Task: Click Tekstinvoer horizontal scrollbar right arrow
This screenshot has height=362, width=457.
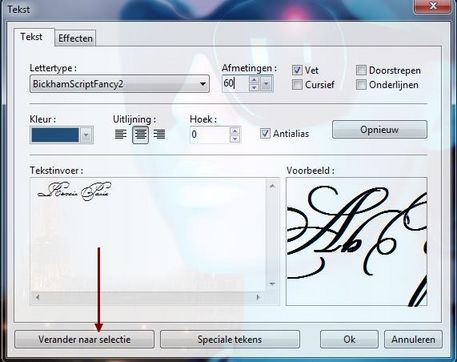Action: tap(258, 297)
